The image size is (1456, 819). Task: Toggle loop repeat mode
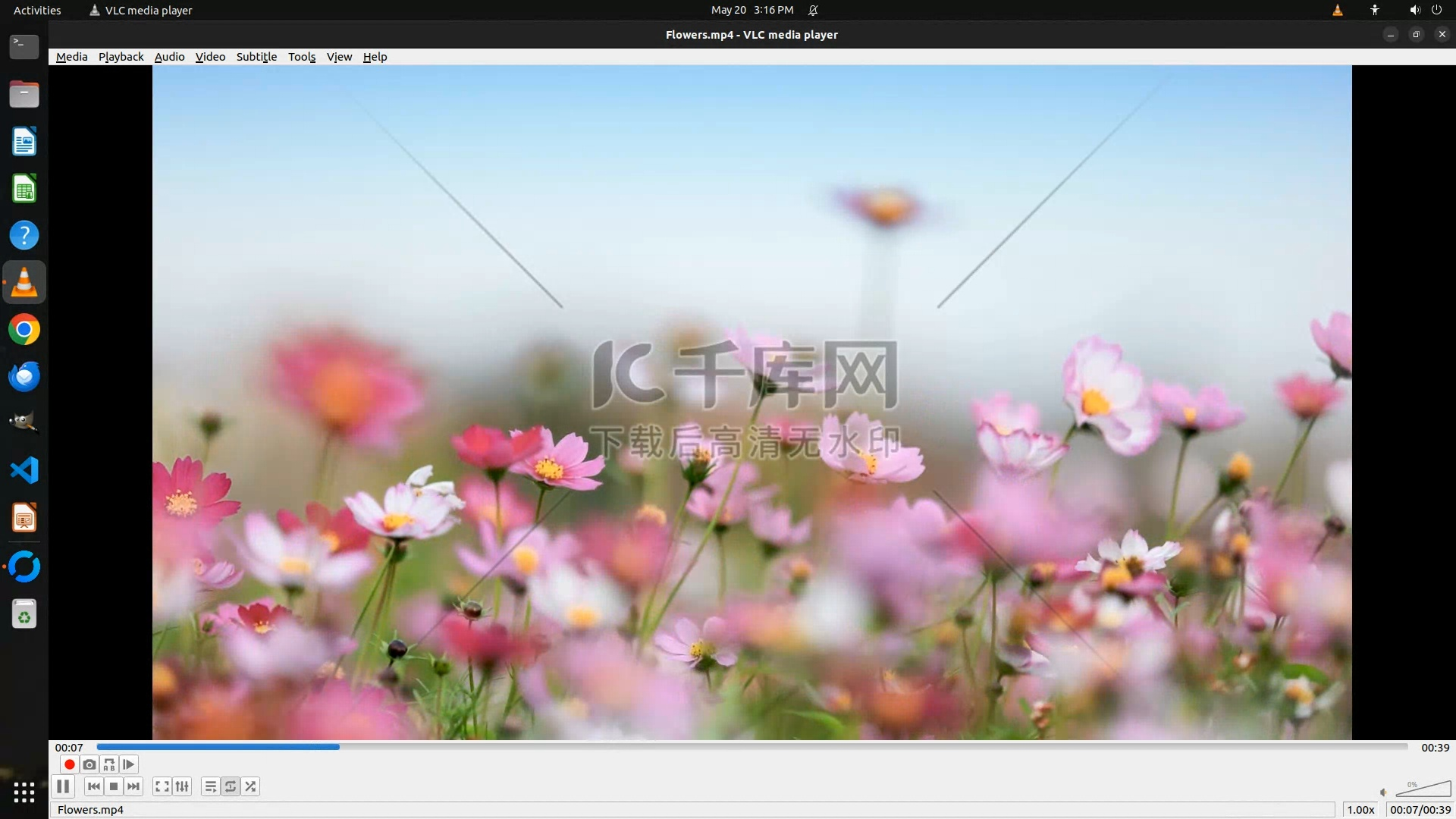pos(231,786)
